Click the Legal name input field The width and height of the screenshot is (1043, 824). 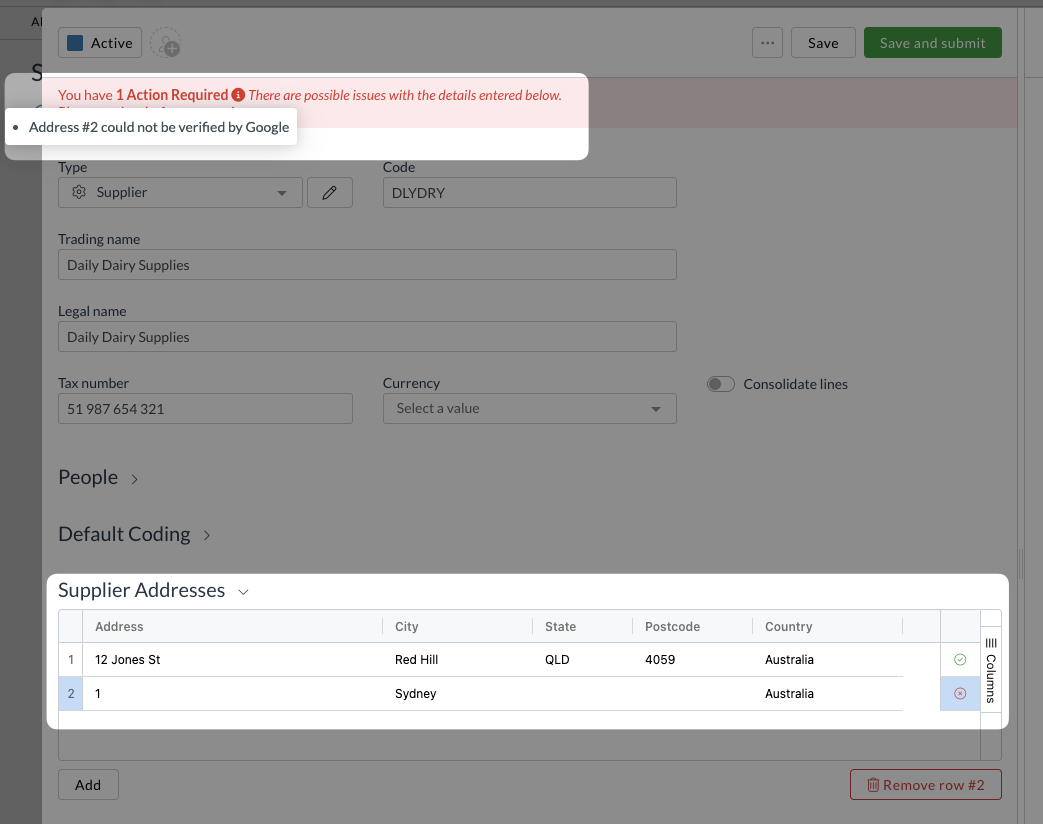(367, 337)
